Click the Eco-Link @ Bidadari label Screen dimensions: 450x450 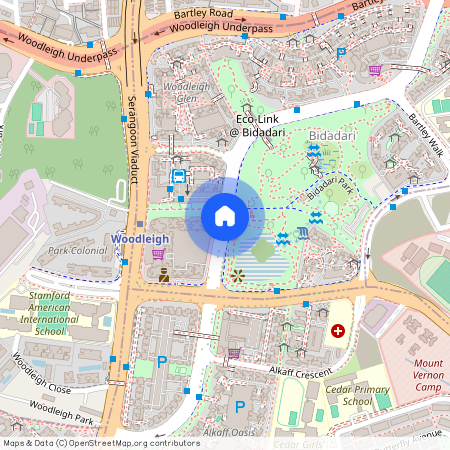(257, 126)
